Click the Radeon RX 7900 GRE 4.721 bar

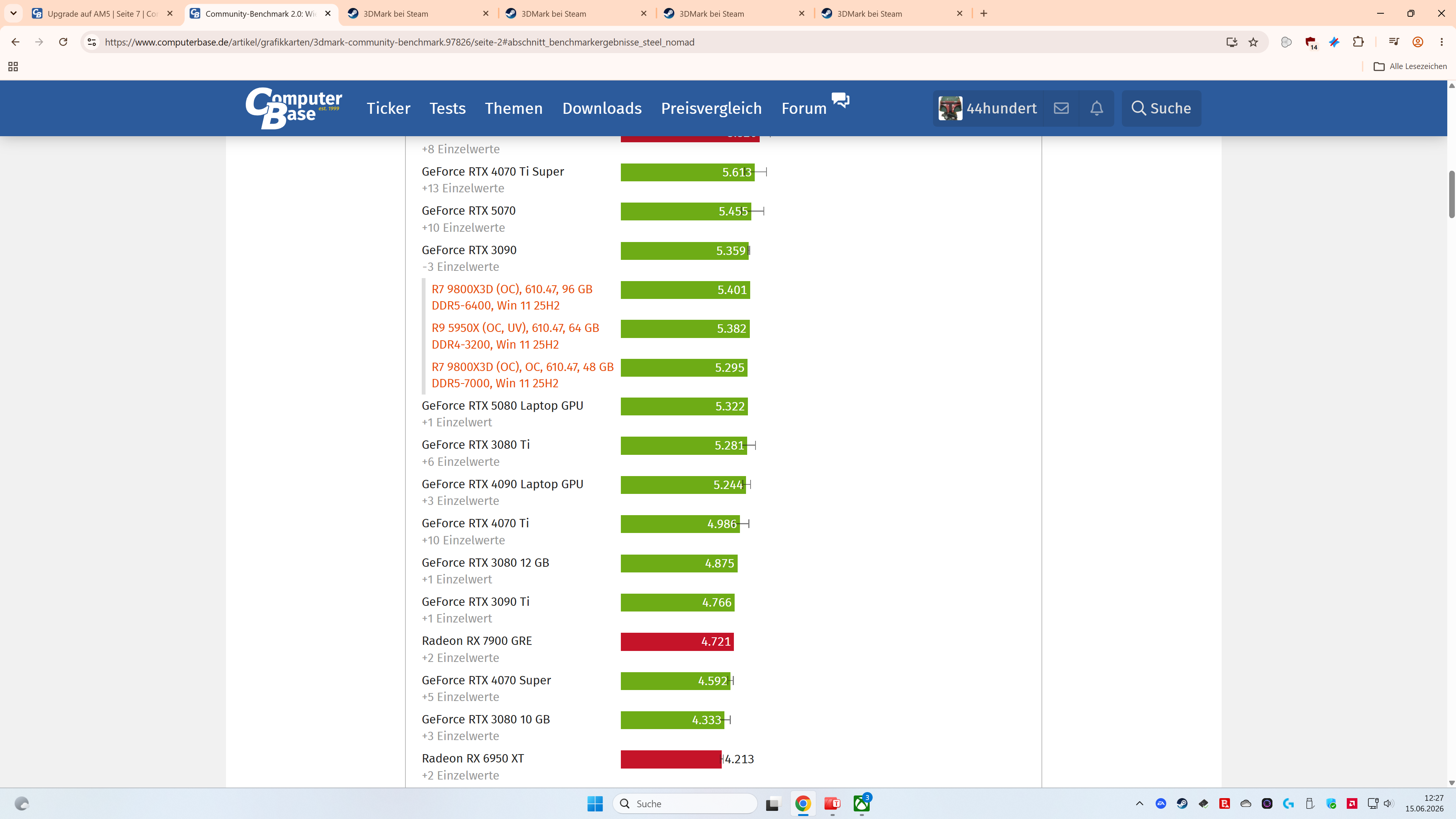click(x=677, y=641)
